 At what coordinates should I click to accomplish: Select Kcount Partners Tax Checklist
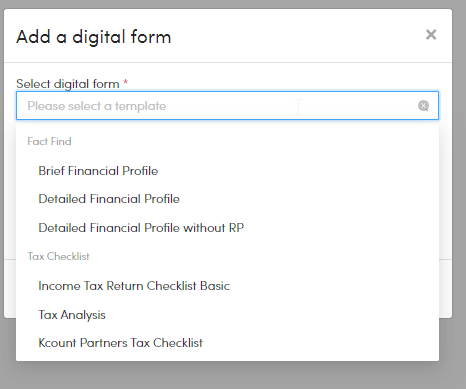[x=120, y=343]
